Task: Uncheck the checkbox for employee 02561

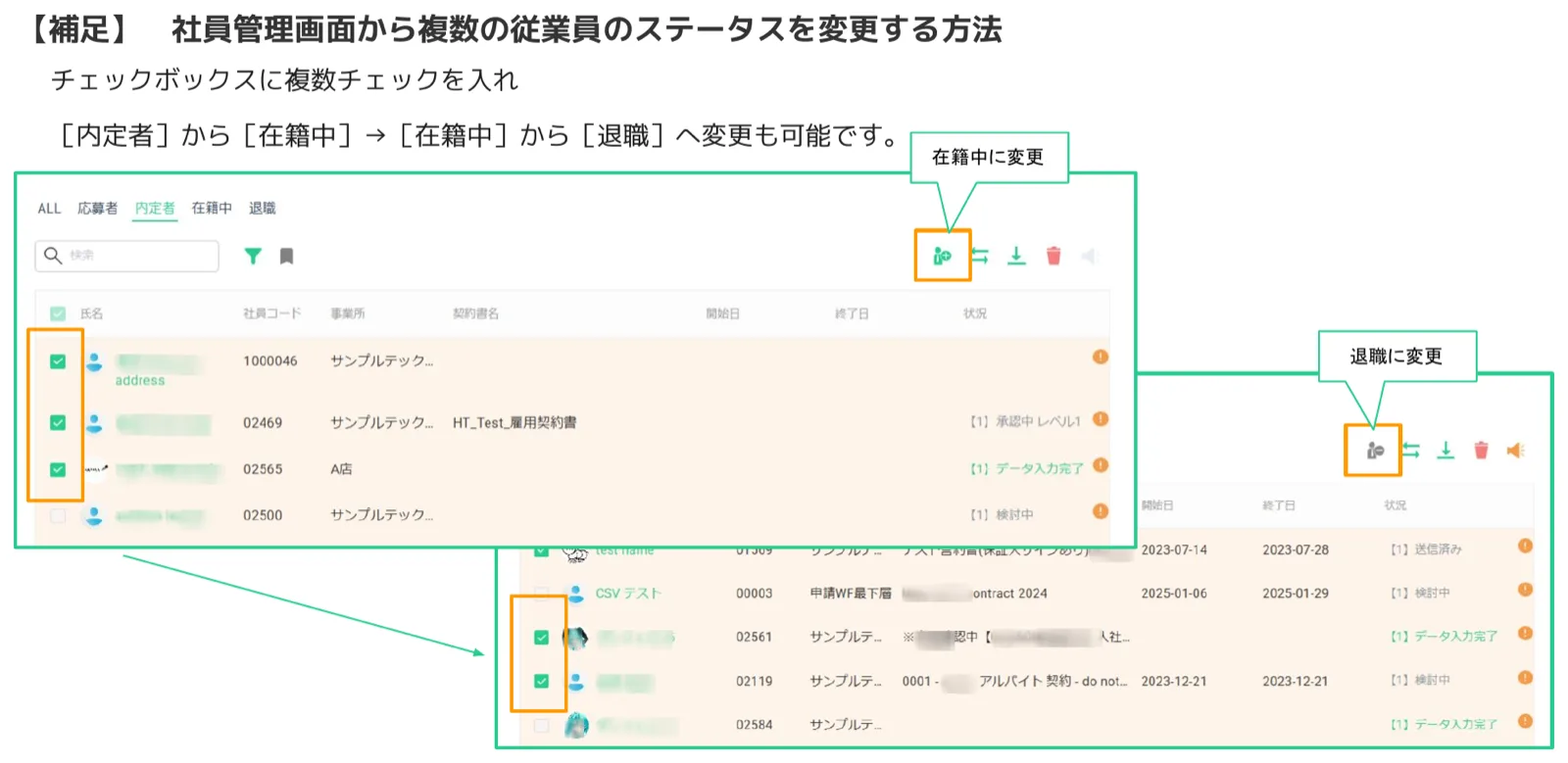Action: [541, 638]
